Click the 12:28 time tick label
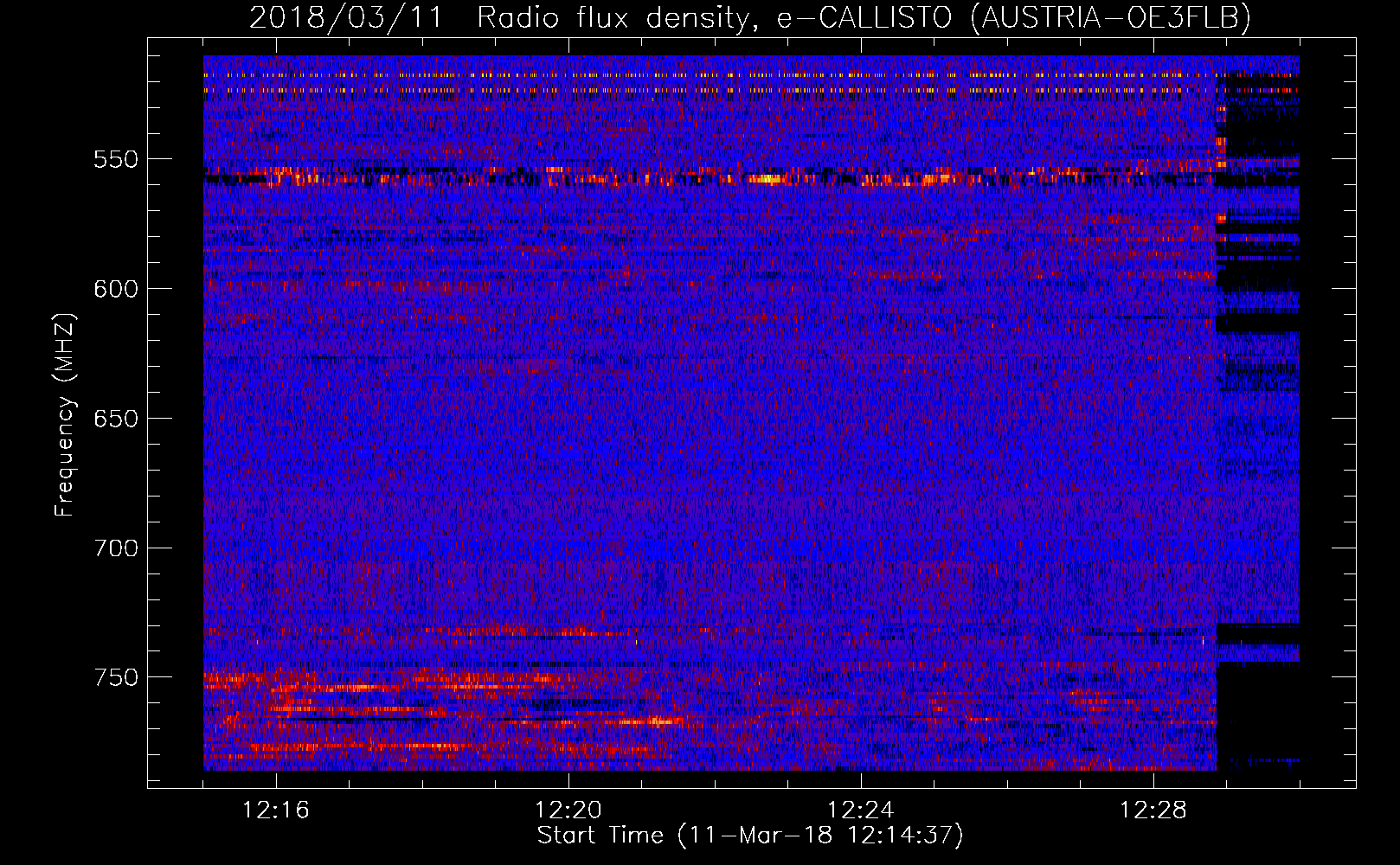Screen dimensions: 1400x865 pyautogui.click(x=1153, y=811)
